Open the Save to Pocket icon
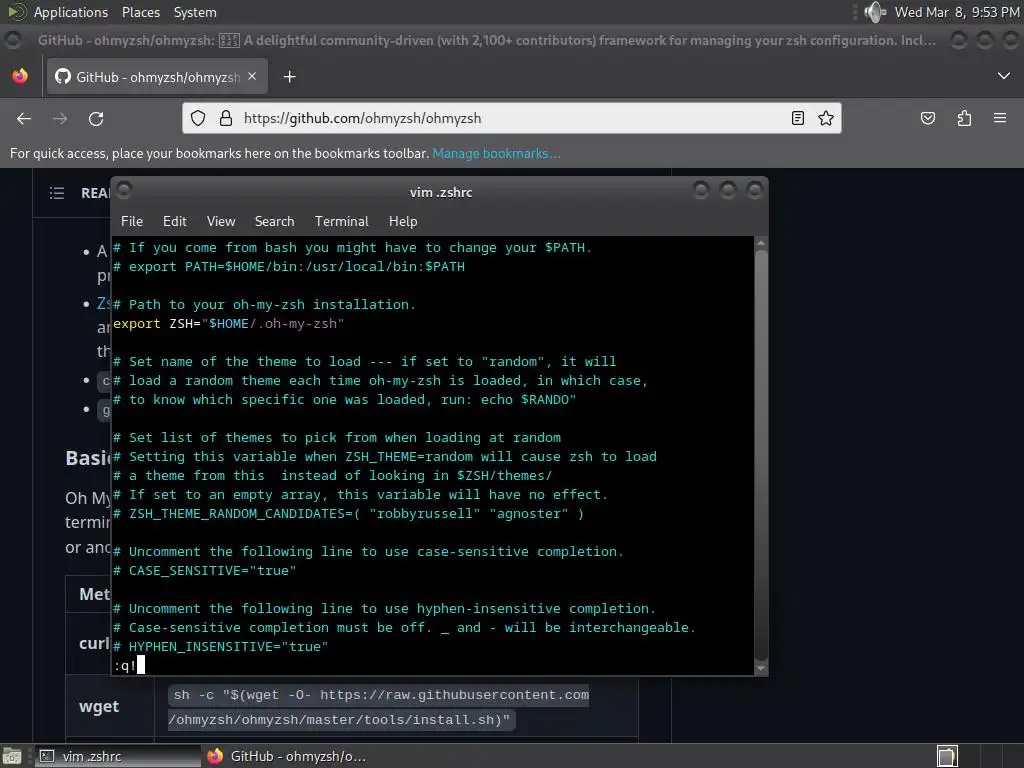Image resolution: width=1024 pixels, height=768 pixels. 927,118
